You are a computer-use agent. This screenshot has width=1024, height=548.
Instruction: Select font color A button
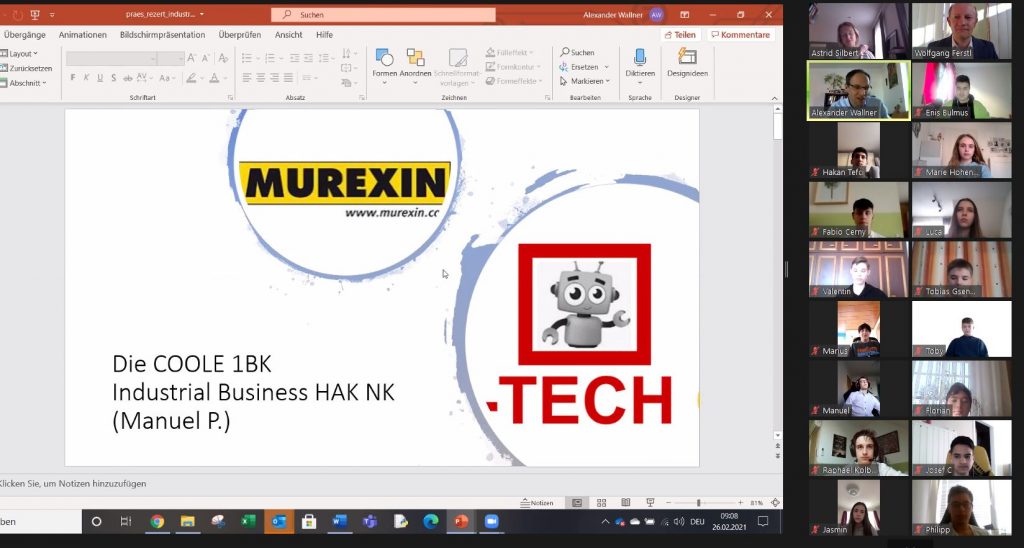pos(214,78)
